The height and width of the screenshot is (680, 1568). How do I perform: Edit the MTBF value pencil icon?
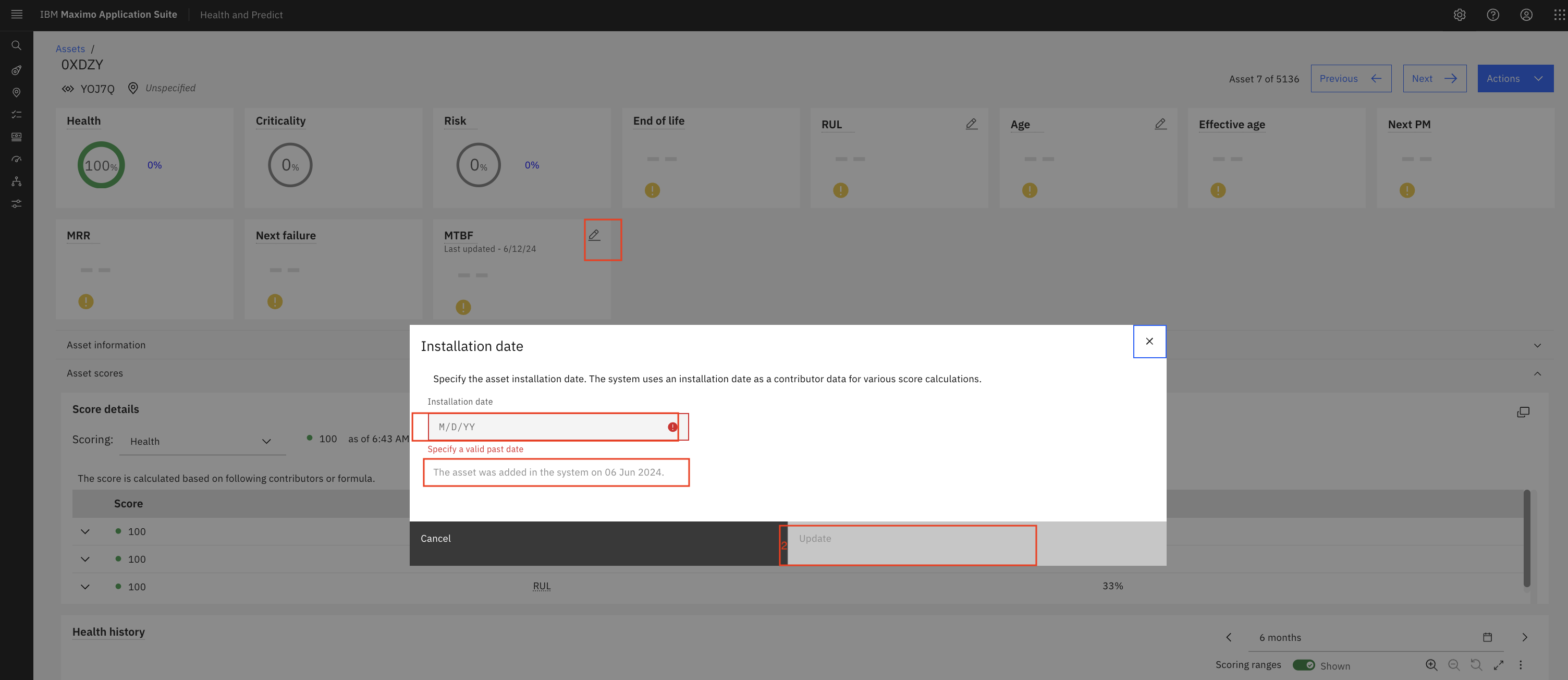(x=594, y=234)
